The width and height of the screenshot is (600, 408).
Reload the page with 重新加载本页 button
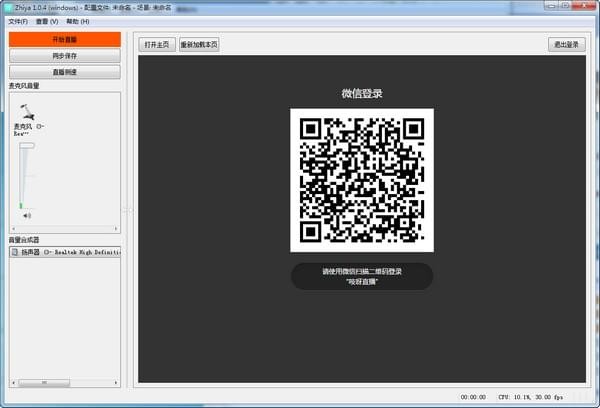click(199, 44)
